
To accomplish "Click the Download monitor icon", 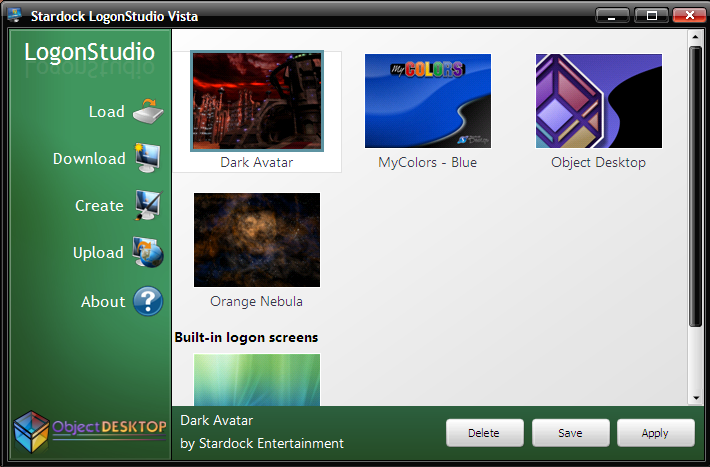I will (x=148, y=158).
